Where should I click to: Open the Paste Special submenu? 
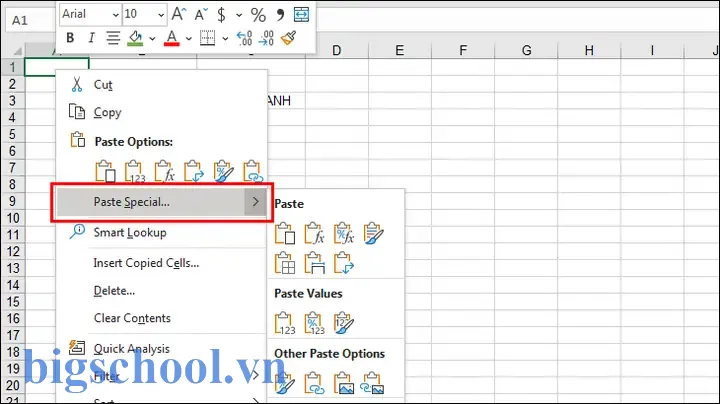161,202
